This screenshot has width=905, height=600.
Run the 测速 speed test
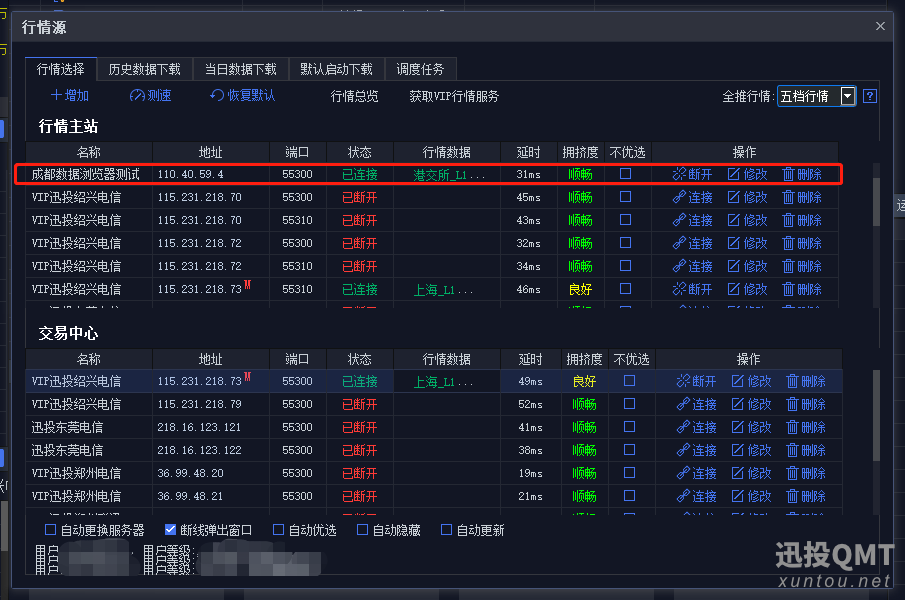(151, 96)
